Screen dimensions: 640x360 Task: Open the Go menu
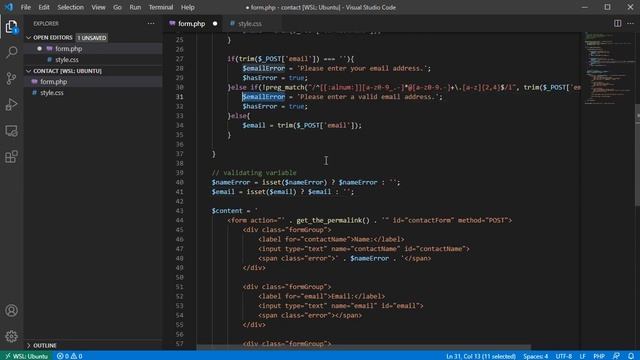117,7
